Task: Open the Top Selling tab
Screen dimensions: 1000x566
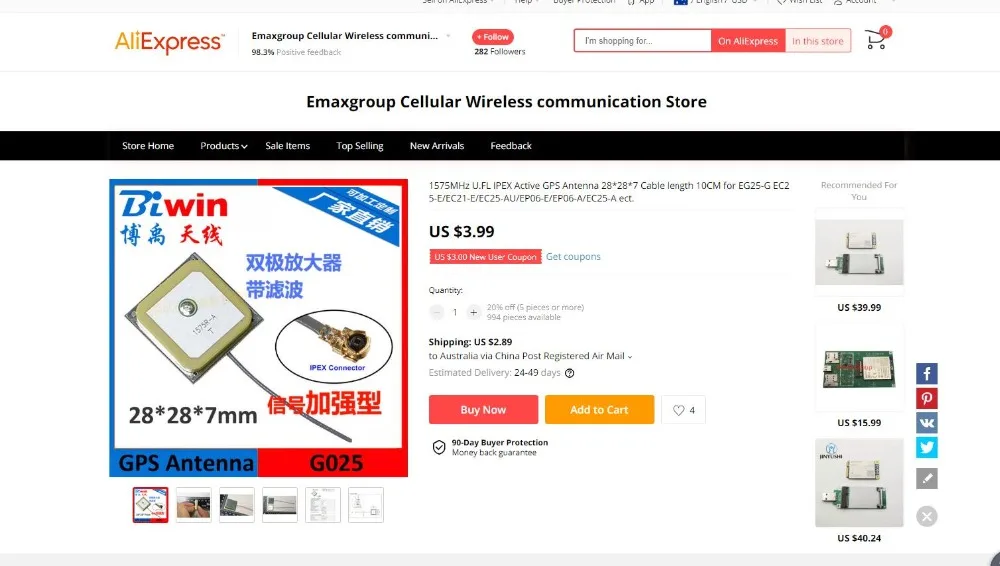Action: [x=360, y=145]
